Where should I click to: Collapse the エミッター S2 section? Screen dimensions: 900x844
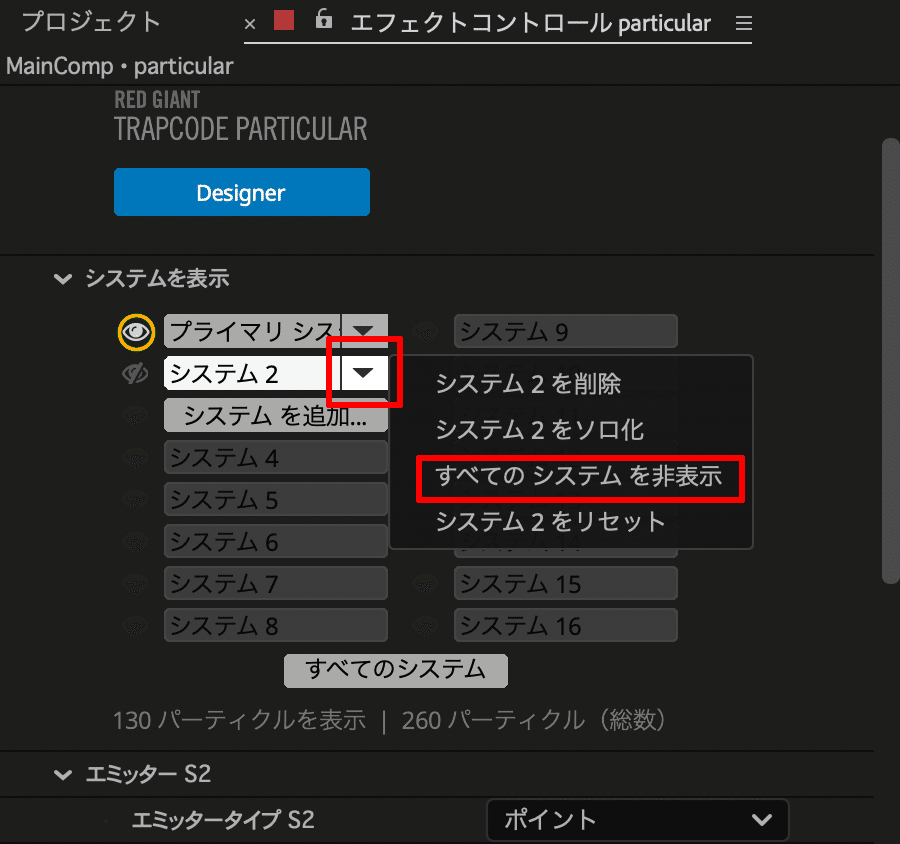coord(62,774)
